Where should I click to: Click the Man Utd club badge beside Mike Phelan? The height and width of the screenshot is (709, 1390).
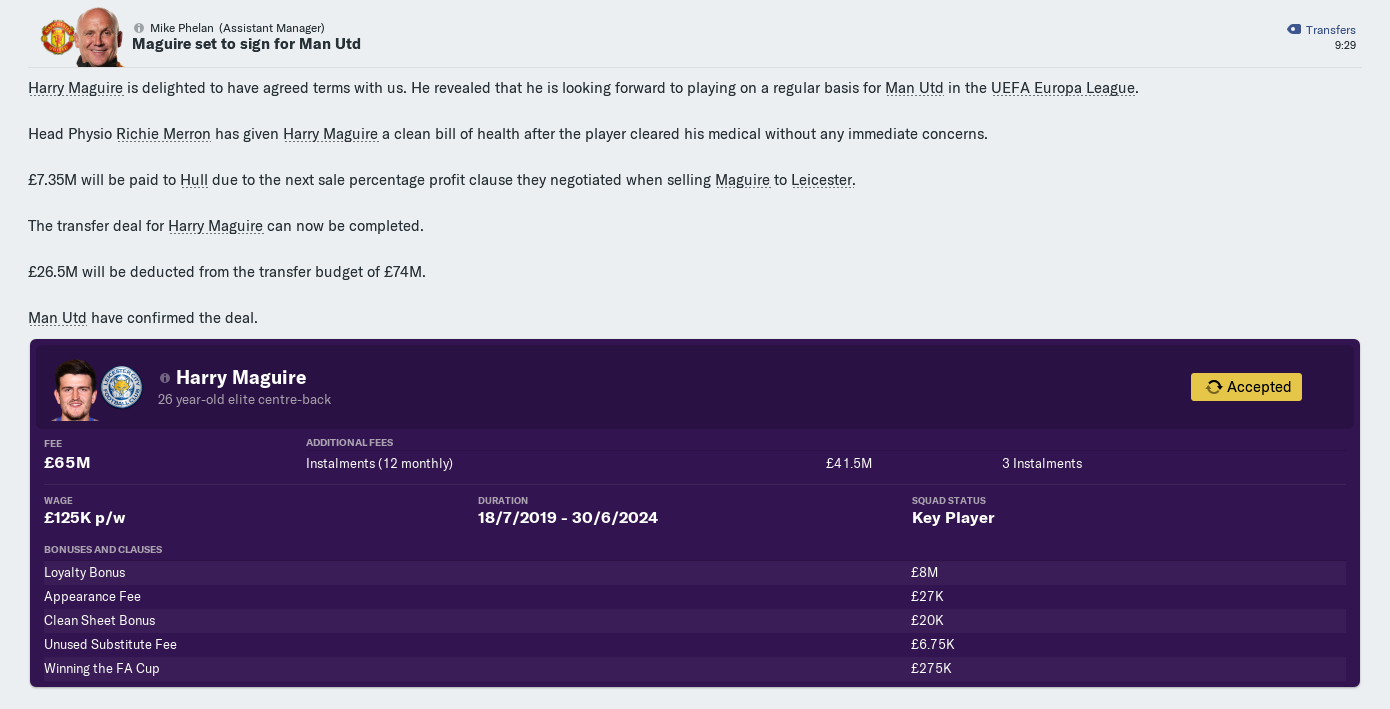pyautogui.click(x=57, y=37)
